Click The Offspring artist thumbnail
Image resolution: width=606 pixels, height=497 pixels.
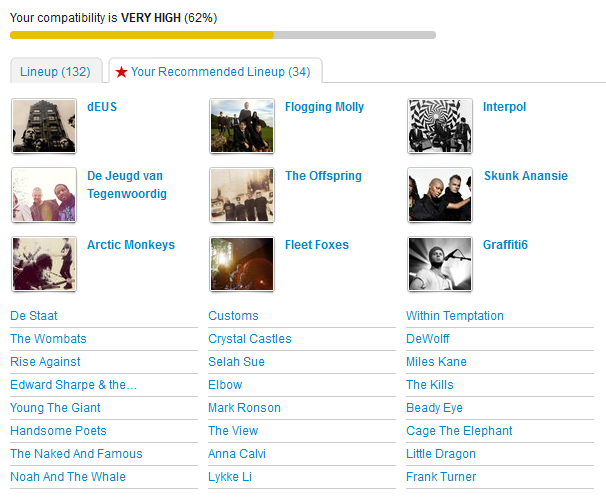(x=242, y=195)
